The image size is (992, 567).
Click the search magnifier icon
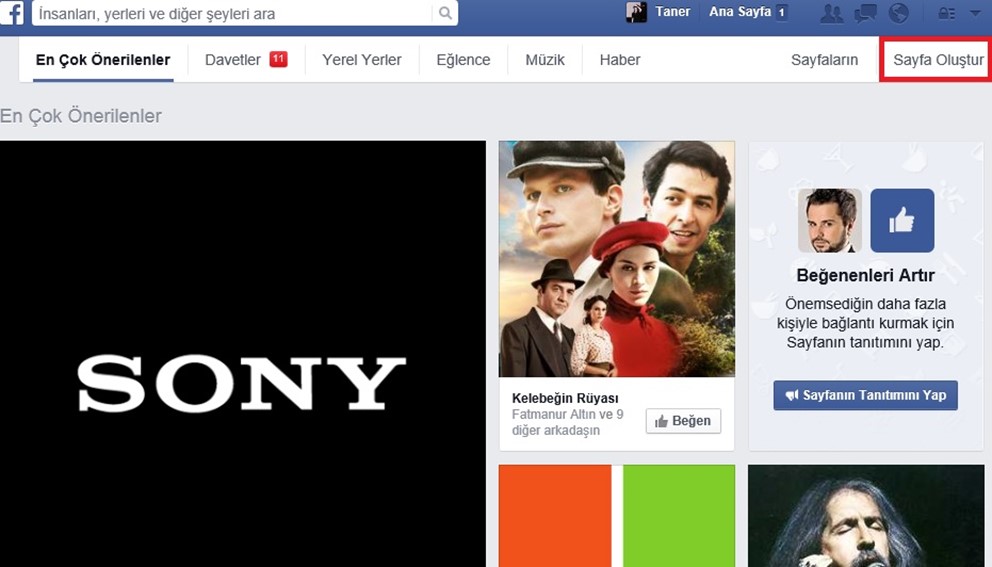pyautogui.click(x=445, y=13)
